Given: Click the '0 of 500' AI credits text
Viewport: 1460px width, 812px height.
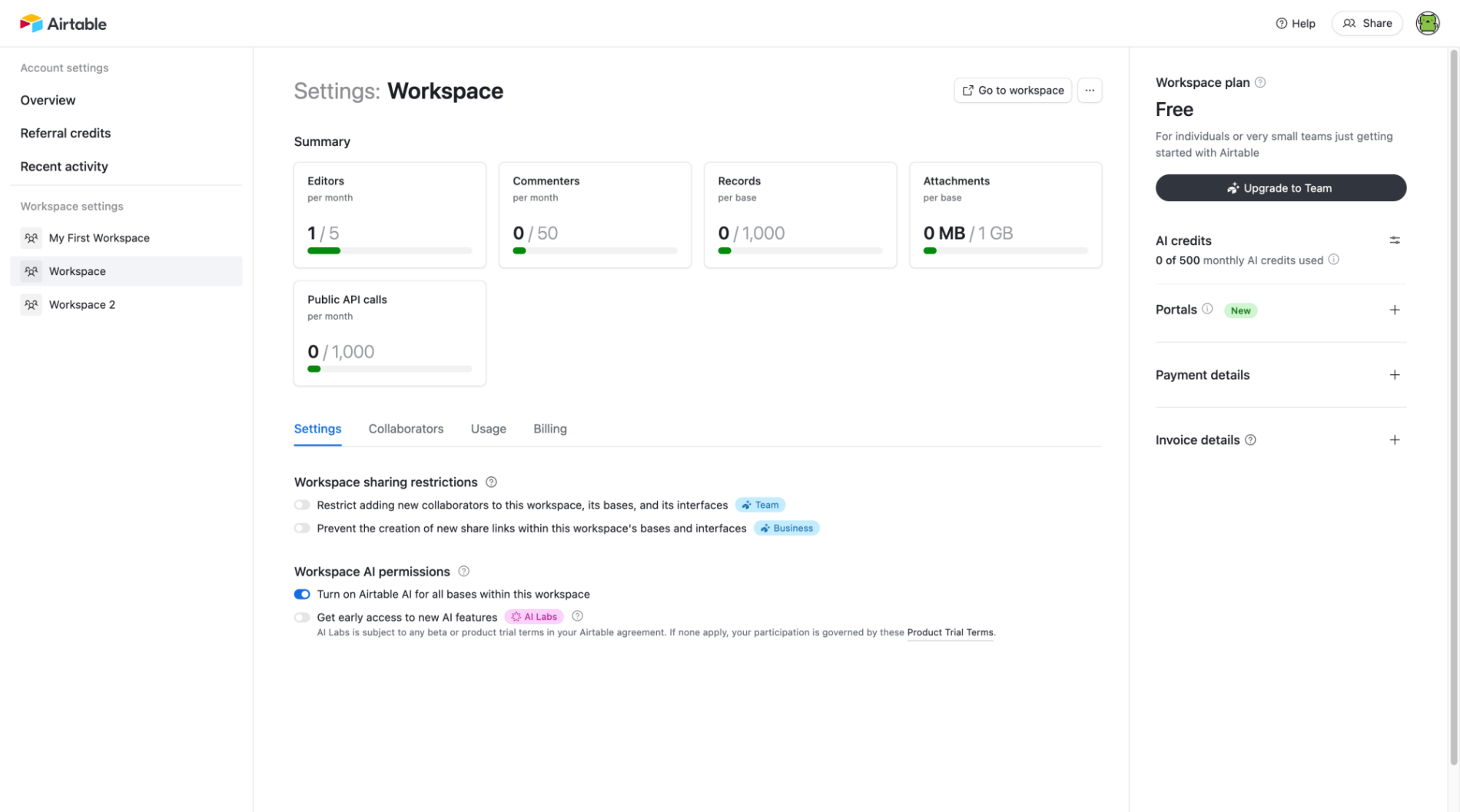Looking at the screenshot, I should (1177, 260).
